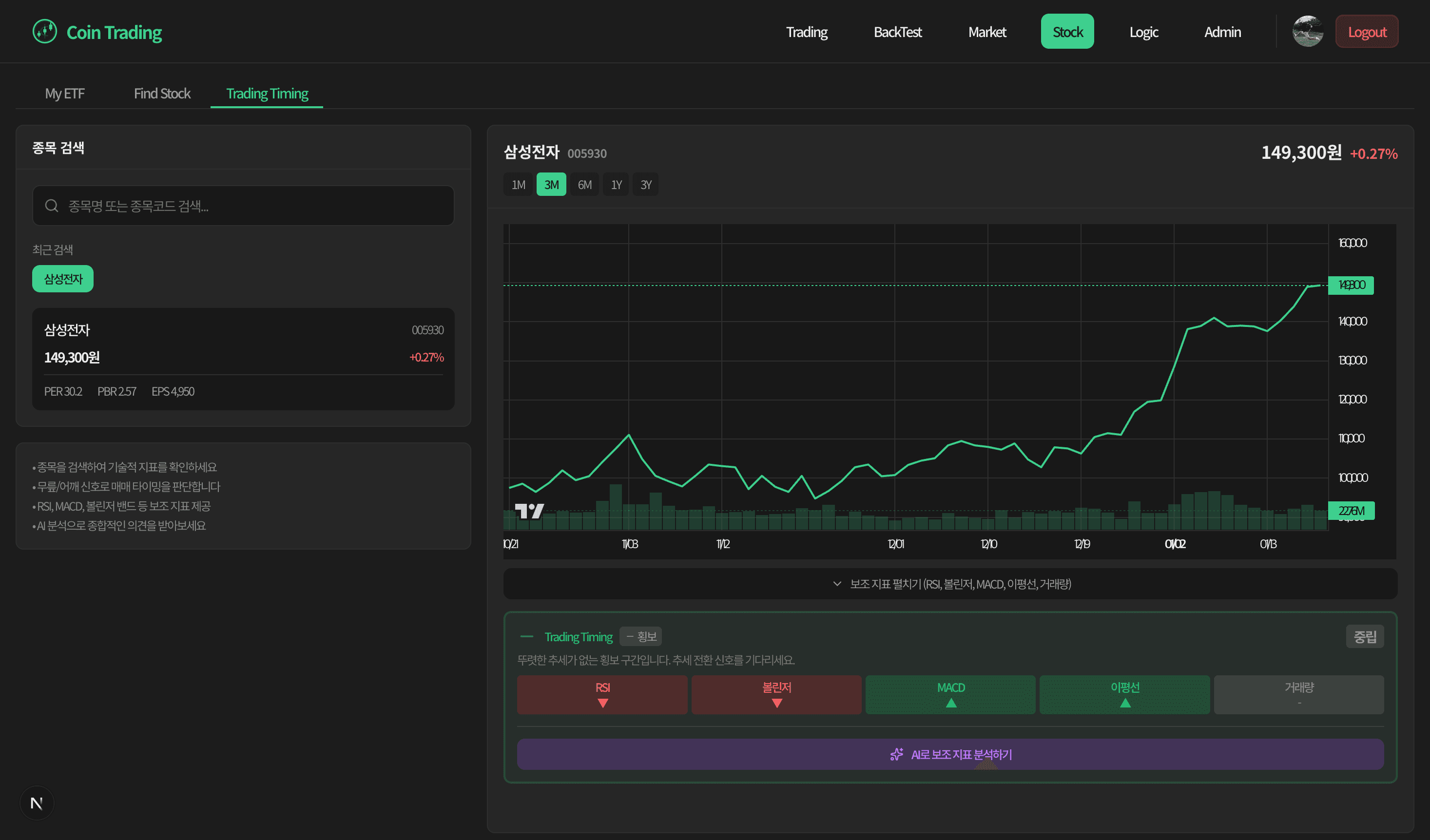
Task: Go to the Market page
Action: pyautogui.click(x=987, y=32)
